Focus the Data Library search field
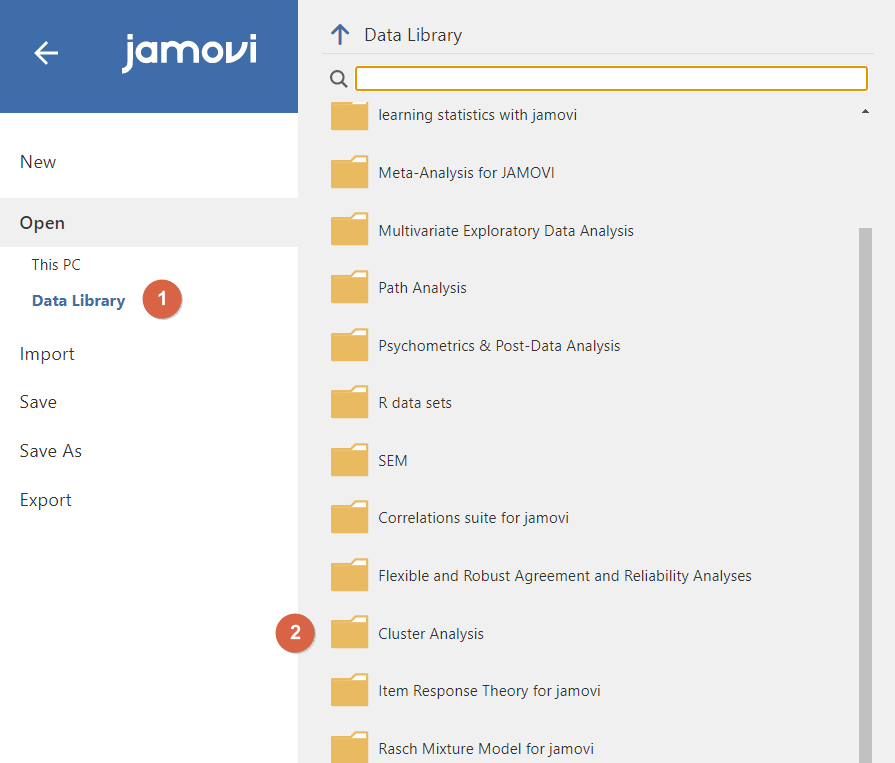The image size is (895, 763). 611,78
